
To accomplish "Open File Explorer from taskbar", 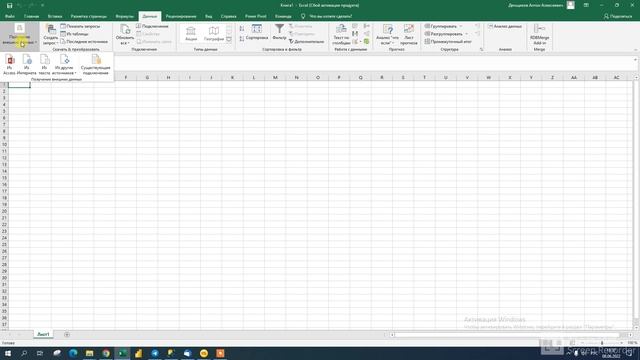I will pos(89,353).
